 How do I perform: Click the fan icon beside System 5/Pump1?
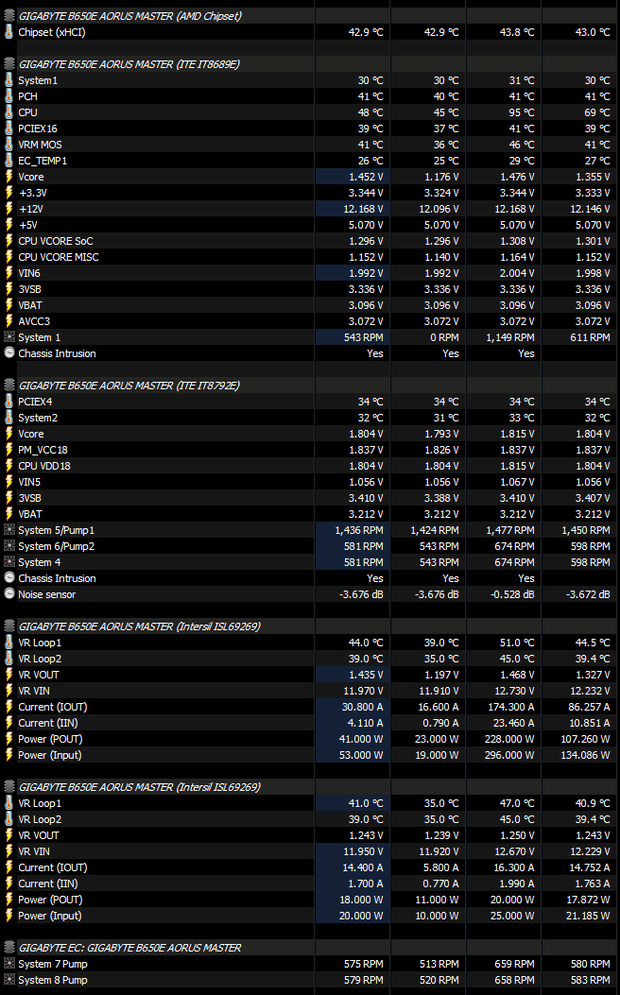point(9,530)
